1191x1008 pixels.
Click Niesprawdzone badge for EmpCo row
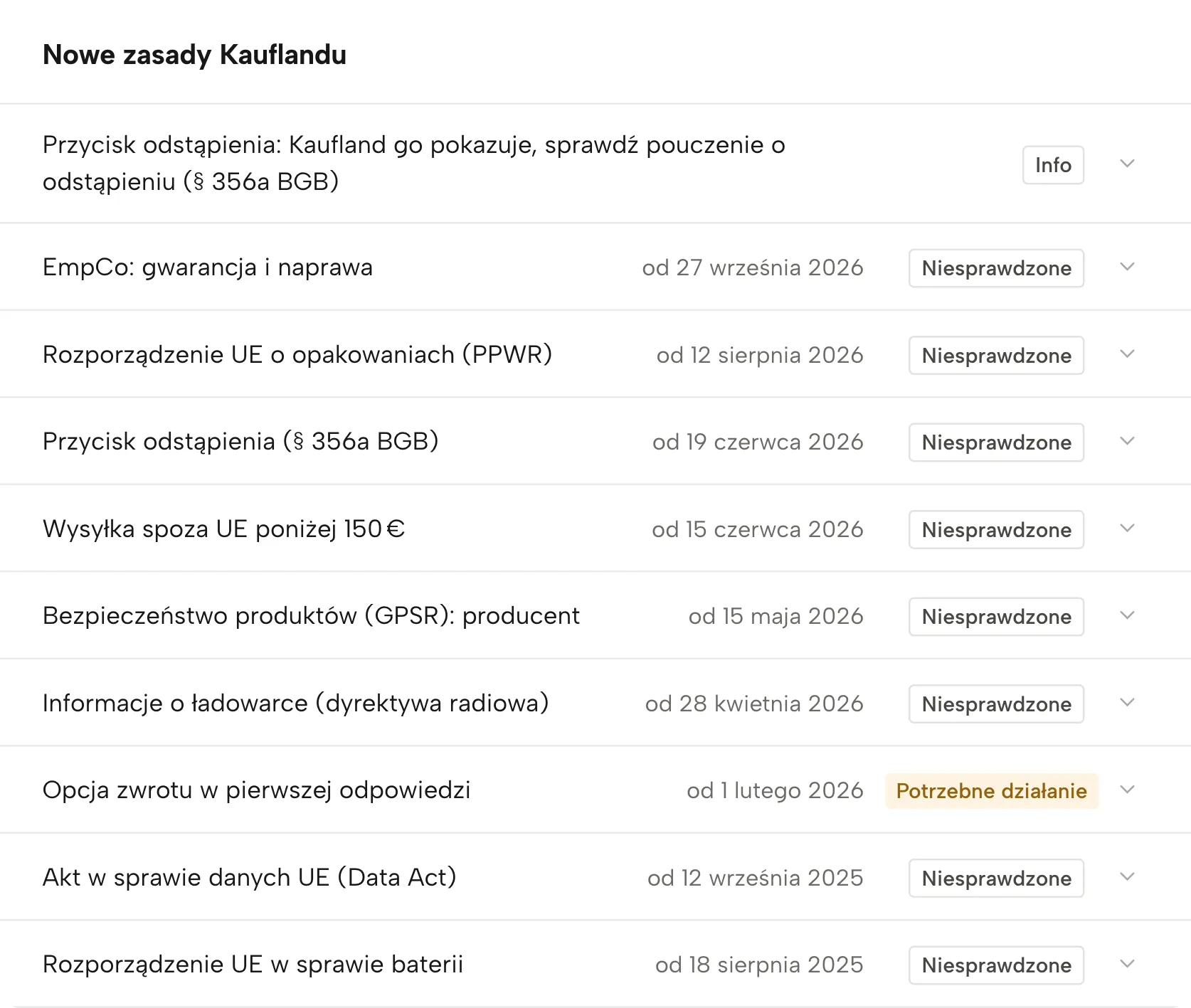pos(996,268)
